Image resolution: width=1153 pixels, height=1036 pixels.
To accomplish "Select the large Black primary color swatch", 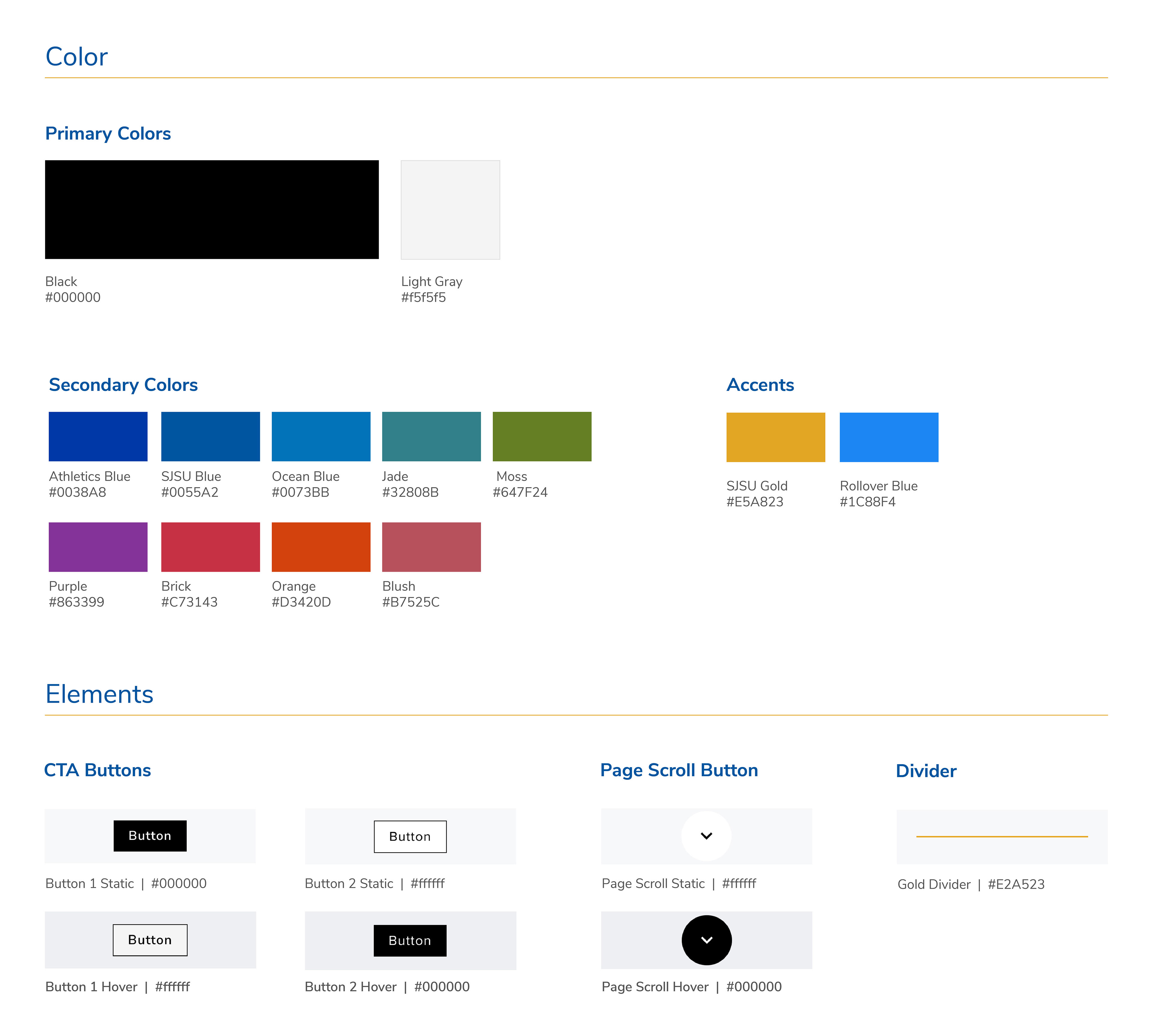I will [212, 210].
